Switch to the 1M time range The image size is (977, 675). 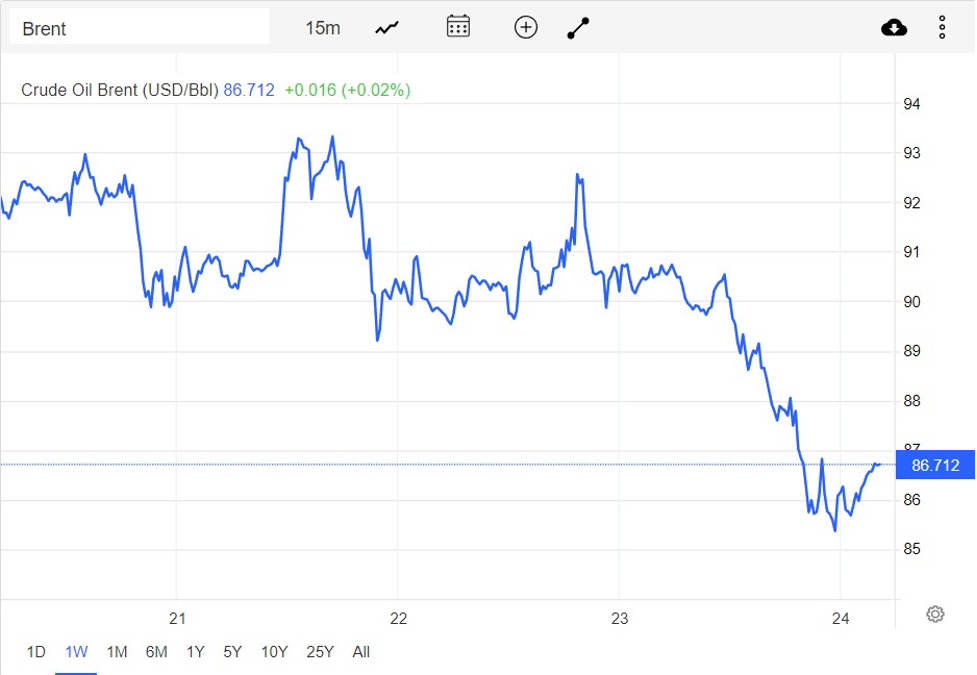[117, 652]
